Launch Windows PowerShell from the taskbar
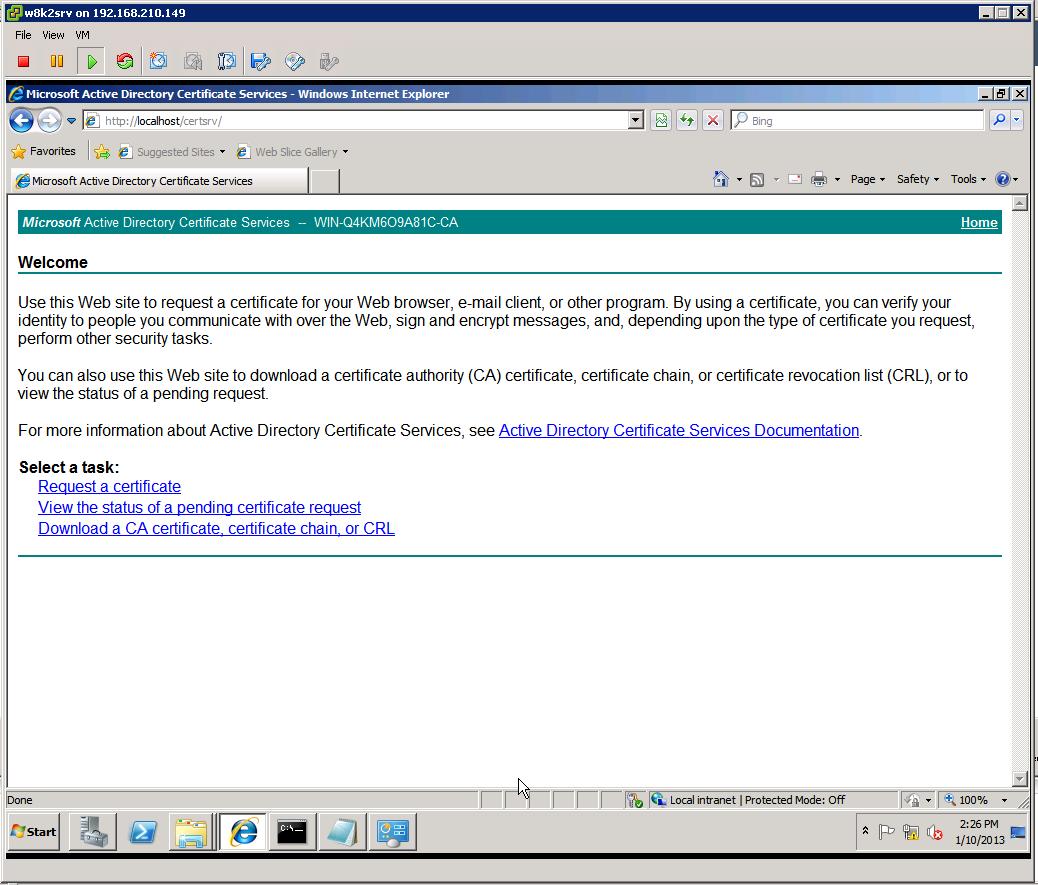The height and width of the screenshot is (885, 1038). [x=142, y=832]
